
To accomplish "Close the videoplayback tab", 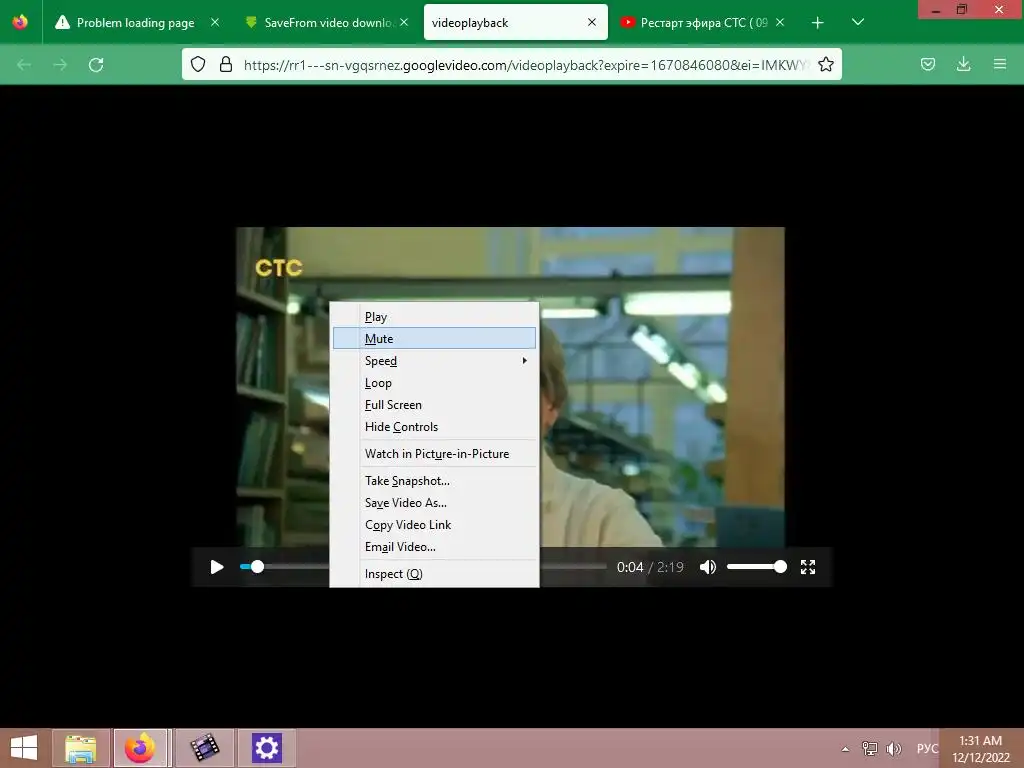I will click(x=592, y=22).
